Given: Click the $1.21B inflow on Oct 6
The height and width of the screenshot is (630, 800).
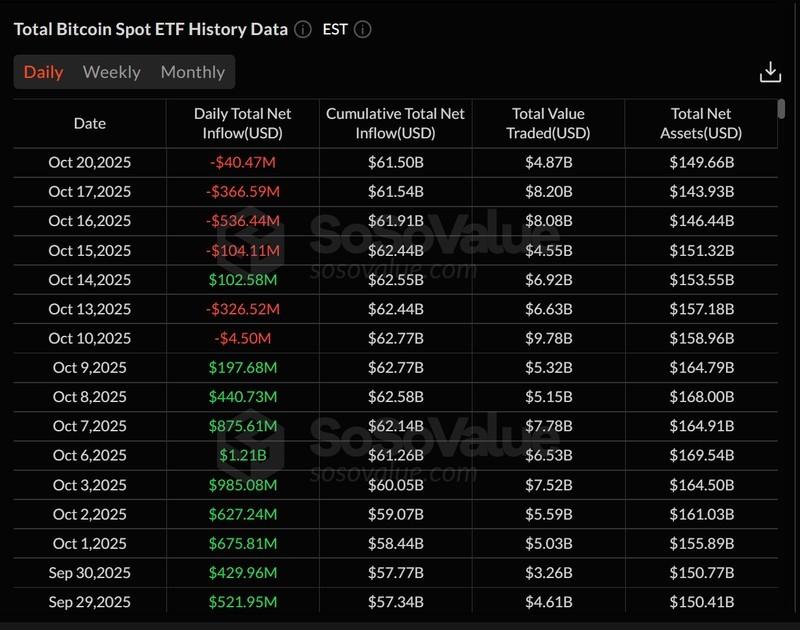Looking at the screenshot, I should (x=243, y=455).
